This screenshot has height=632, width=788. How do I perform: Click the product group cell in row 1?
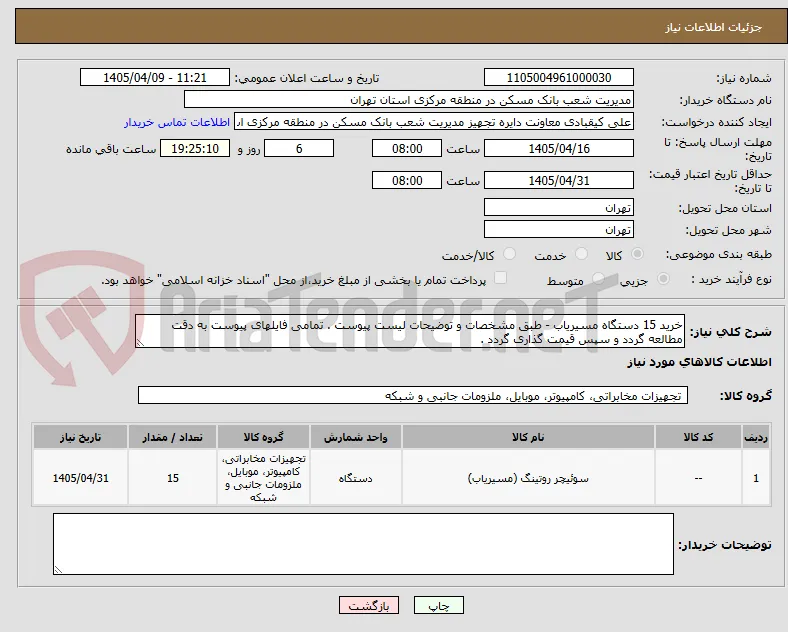(263, 477)
